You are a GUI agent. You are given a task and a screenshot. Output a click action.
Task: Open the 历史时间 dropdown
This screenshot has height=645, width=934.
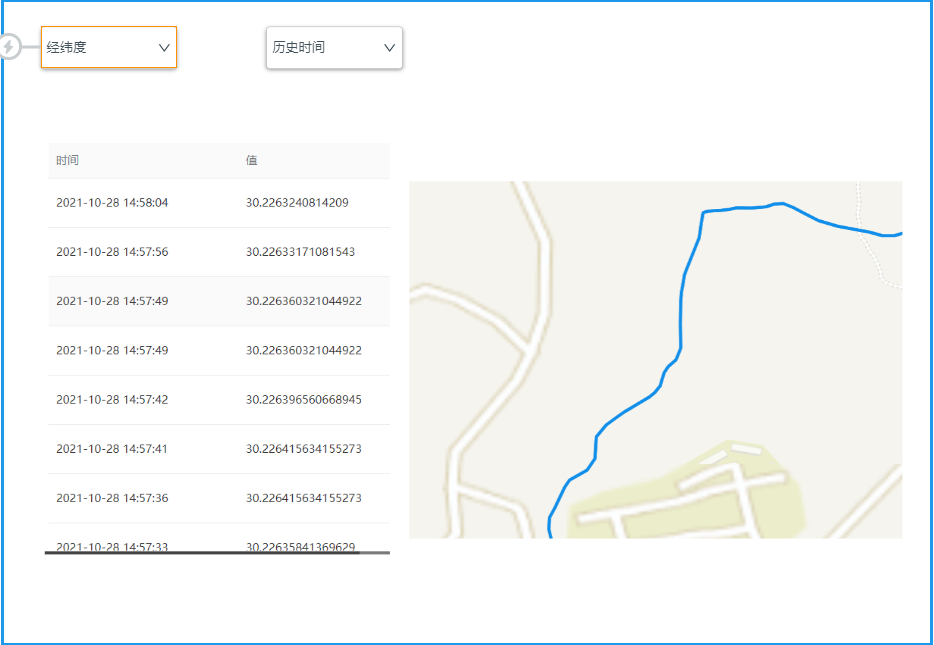[334, 48]
